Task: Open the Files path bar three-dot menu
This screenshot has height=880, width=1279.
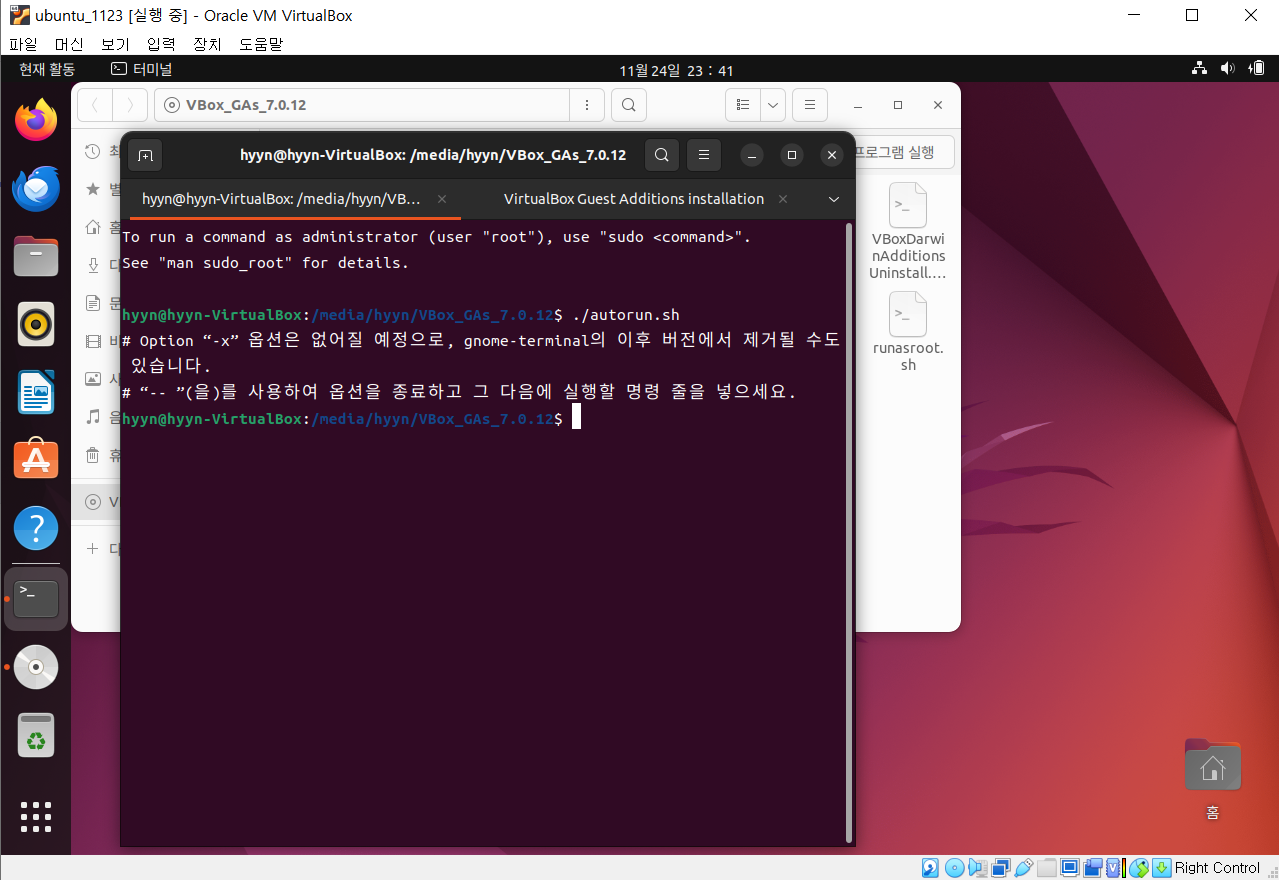Action: pos(587,105)
